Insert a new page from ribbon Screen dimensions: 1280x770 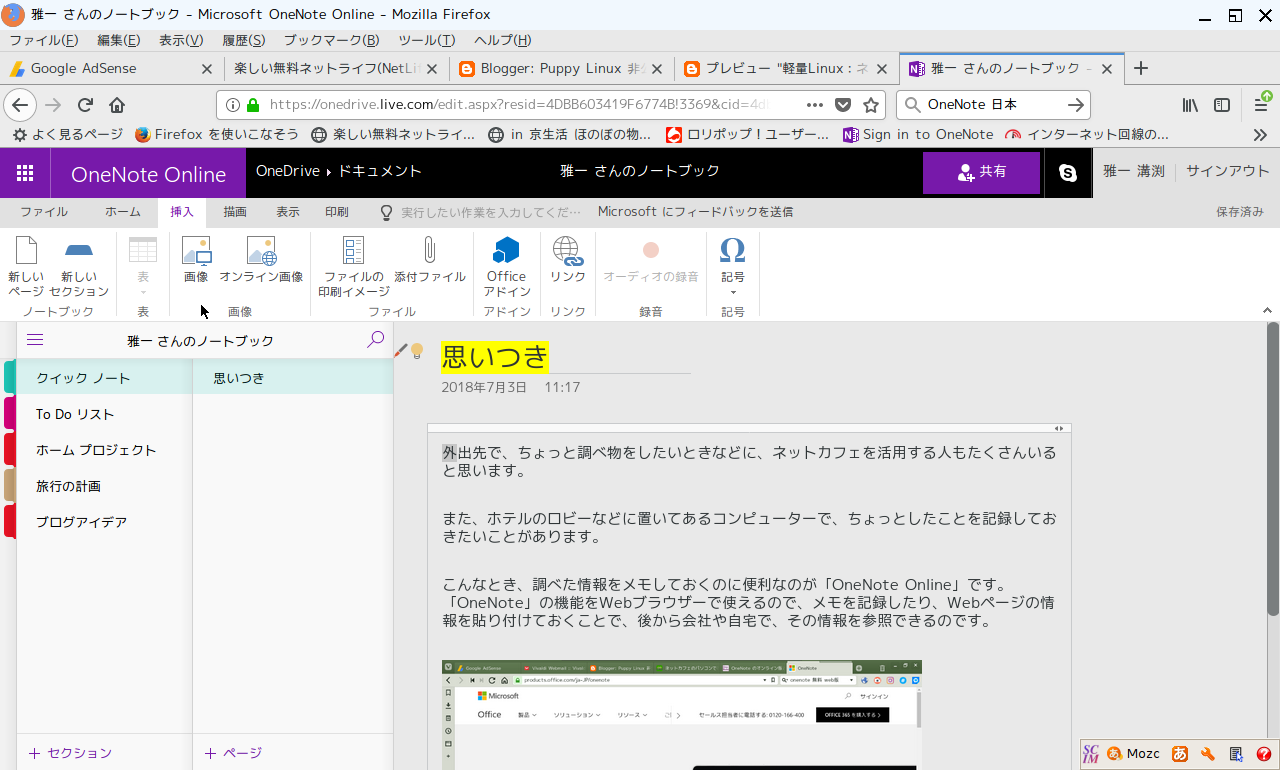pyautogui.click(x=26, y=267)
